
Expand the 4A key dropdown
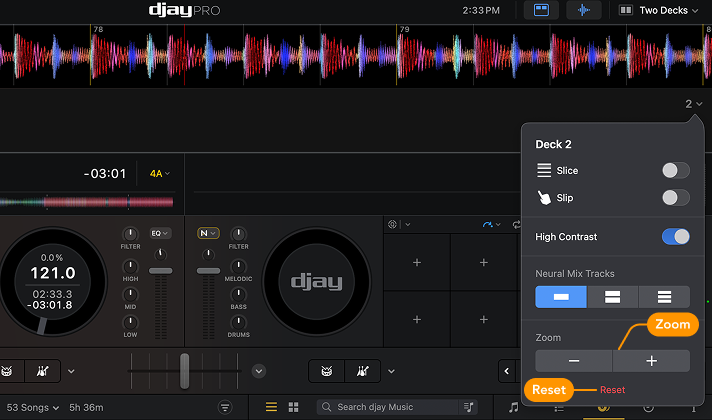coord(160,173)
